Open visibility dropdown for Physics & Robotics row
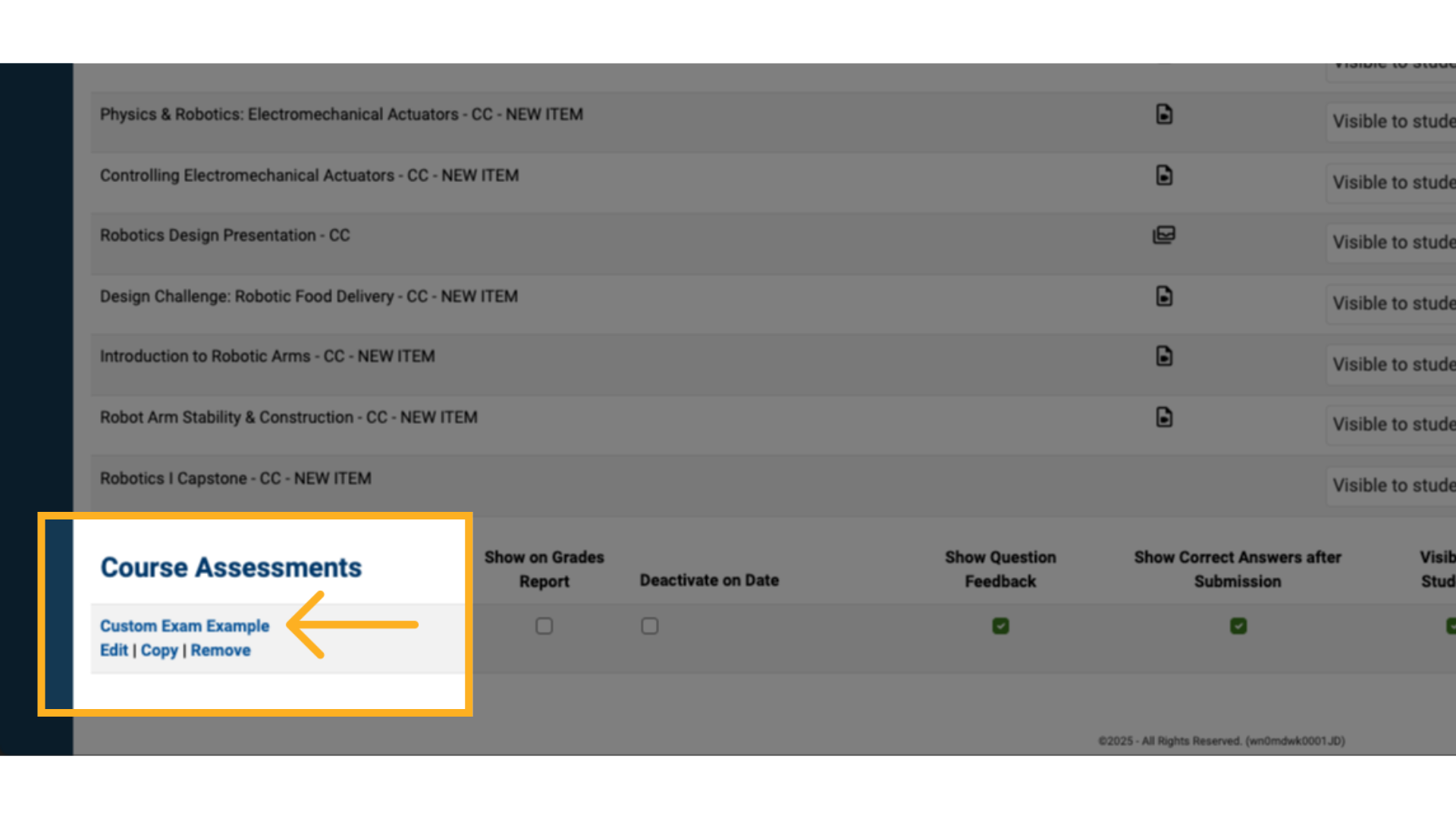Image resolution: width=1456 pixels, height=819 pixels. point(1391,121)
